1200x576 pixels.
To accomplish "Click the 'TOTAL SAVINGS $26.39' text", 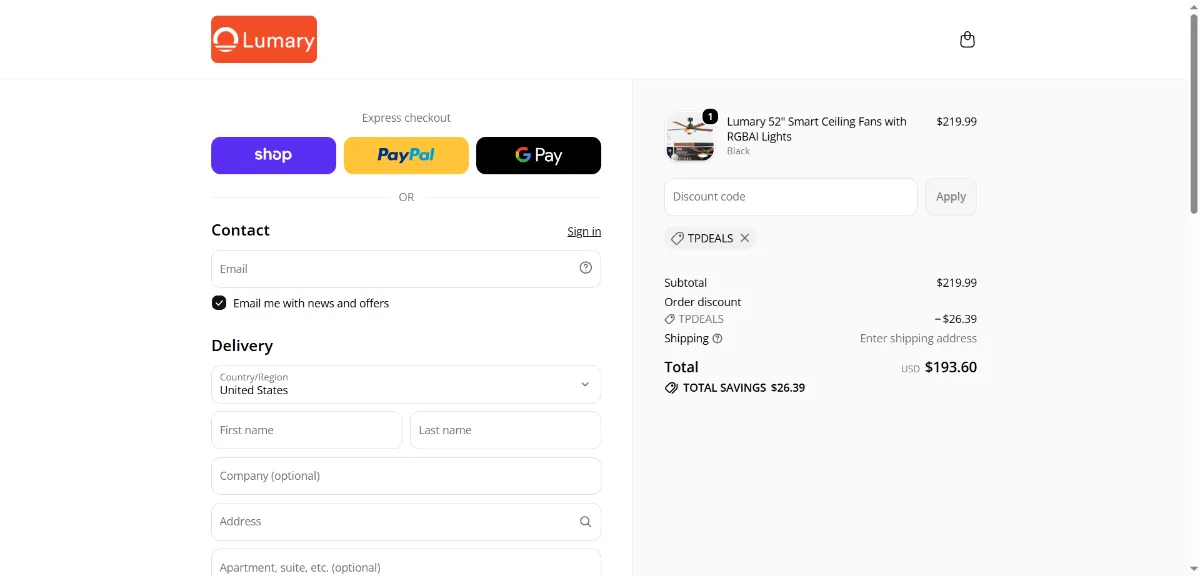I will tap(744, 388).
